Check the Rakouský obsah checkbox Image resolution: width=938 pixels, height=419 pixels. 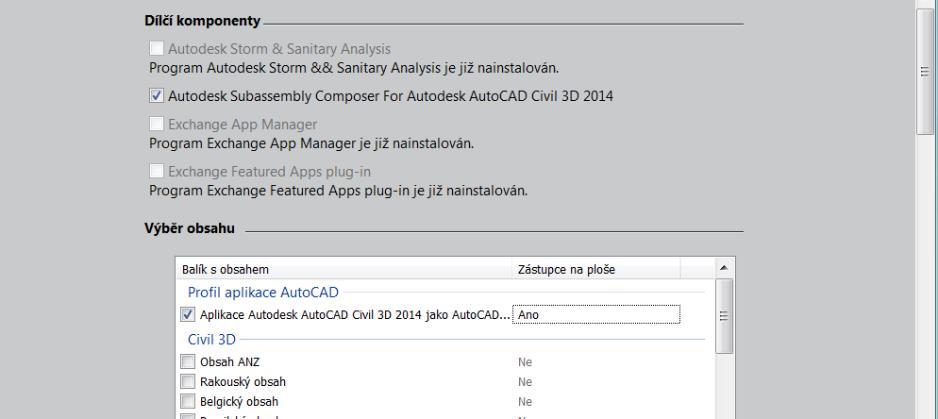[188, 381]
